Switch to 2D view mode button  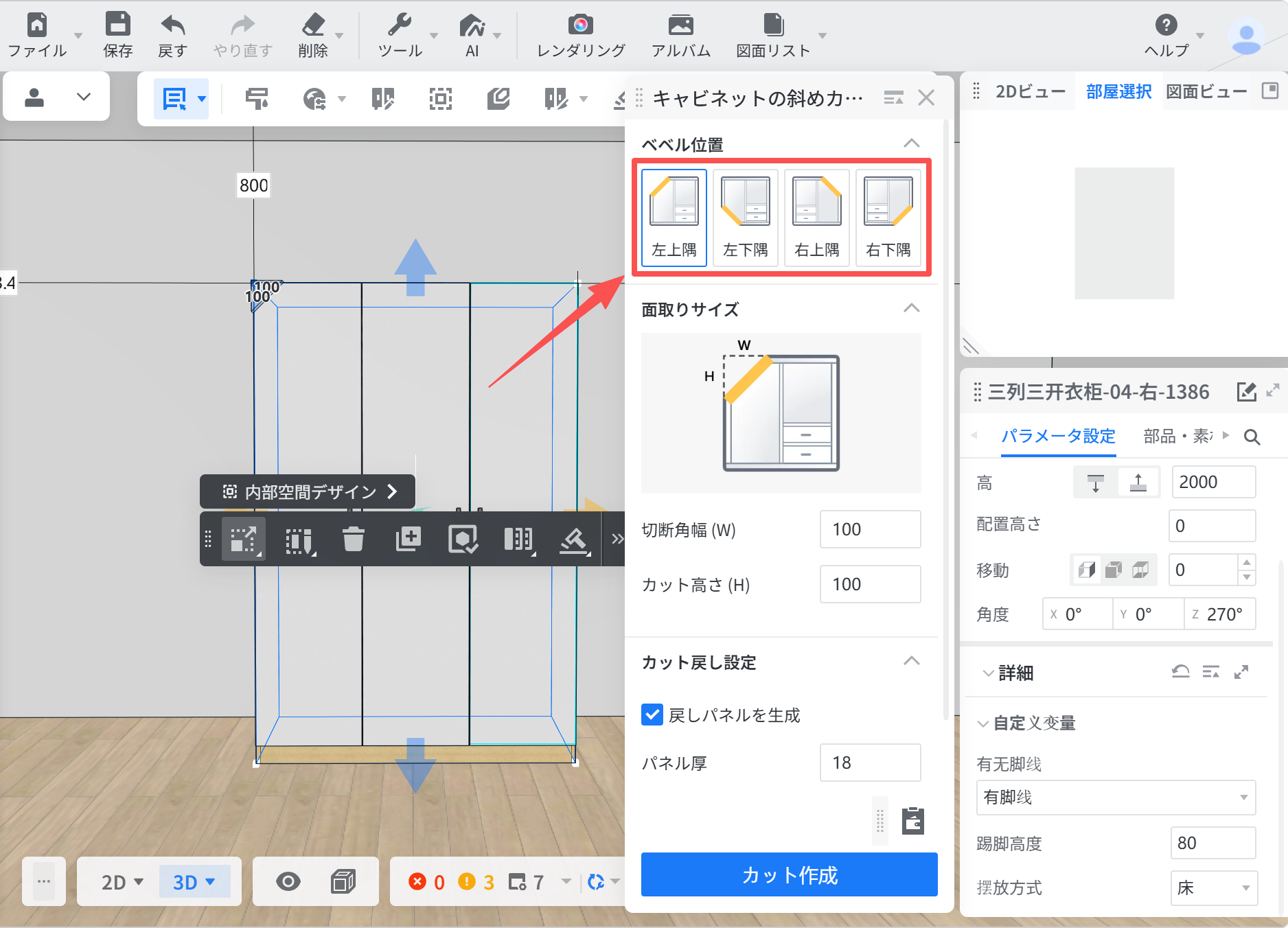pyautogui.click(x=122, y=882)
